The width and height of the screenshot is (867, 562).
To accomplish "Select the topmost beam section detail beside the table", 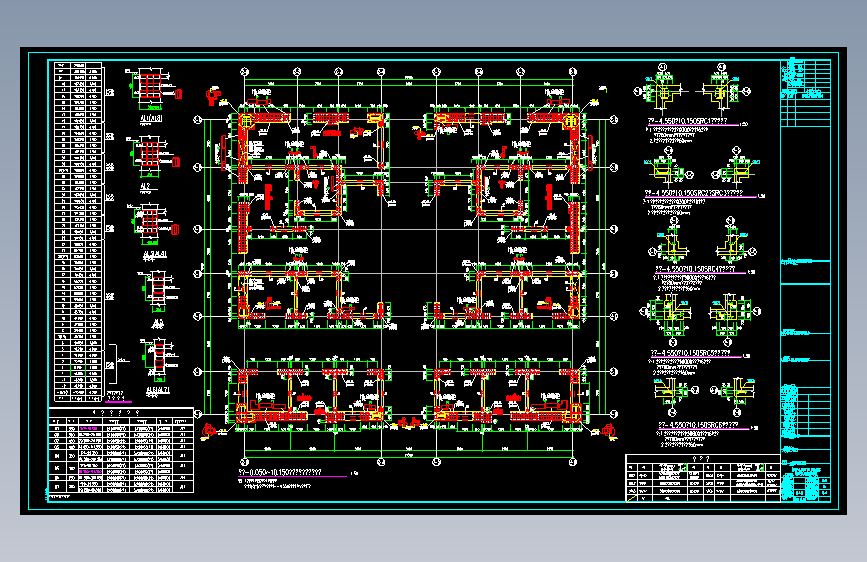I will point(154,90).
